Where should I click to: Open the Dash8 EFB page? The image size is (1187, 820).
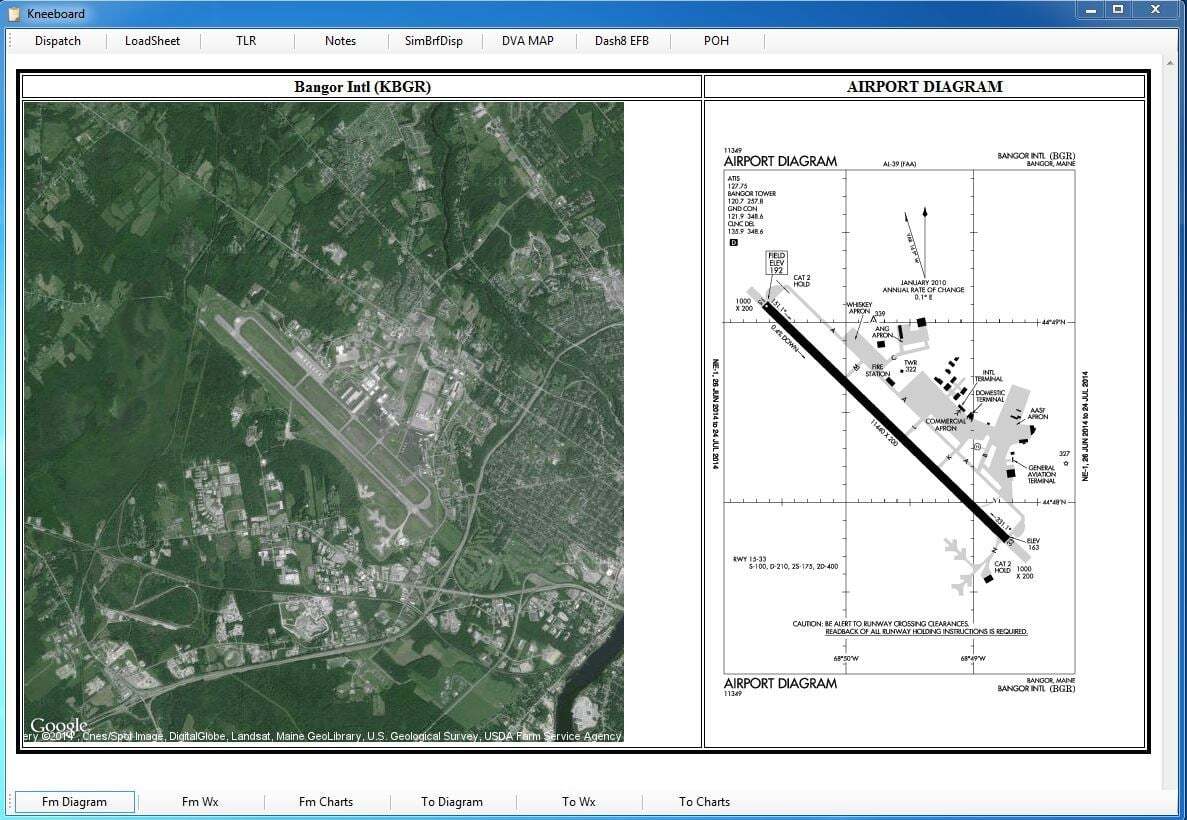tap(622, 41)
